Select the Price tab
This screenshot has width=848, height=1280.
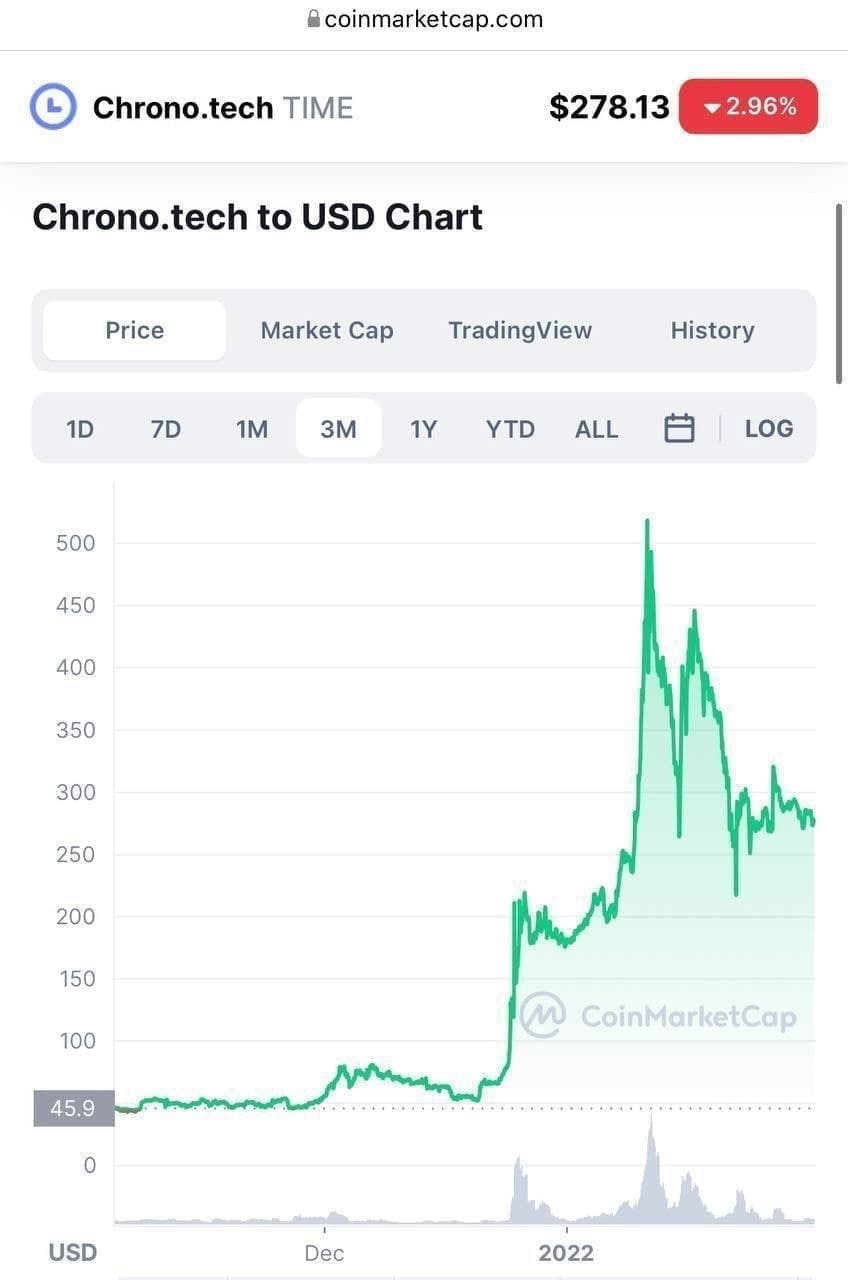(135, 330)
